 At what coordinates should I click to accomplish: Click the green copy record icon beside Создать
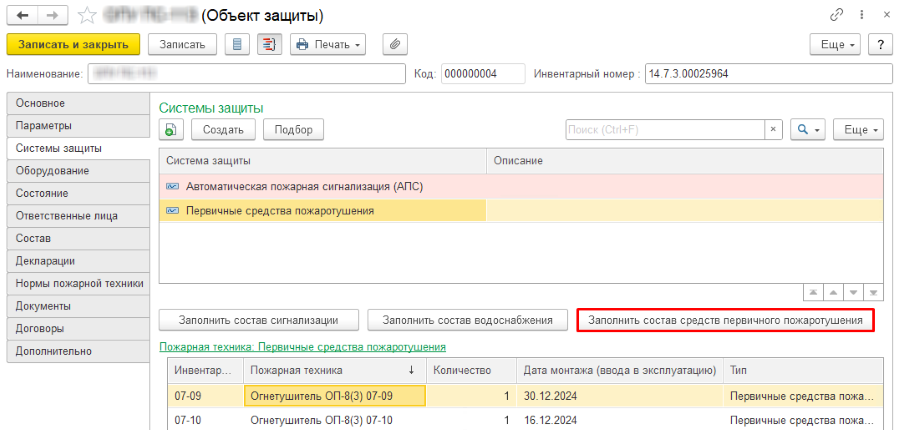tap(171, 130)
